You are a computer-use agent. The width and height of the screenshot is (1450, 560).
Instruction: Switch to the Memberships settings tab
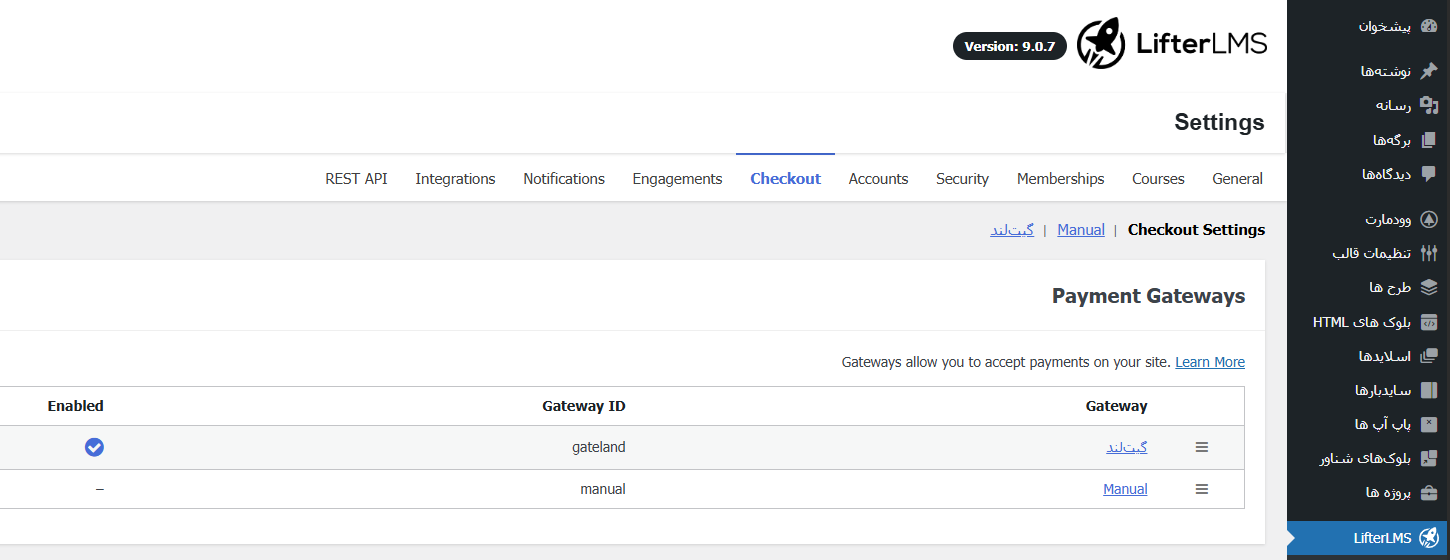point(1060,179)
